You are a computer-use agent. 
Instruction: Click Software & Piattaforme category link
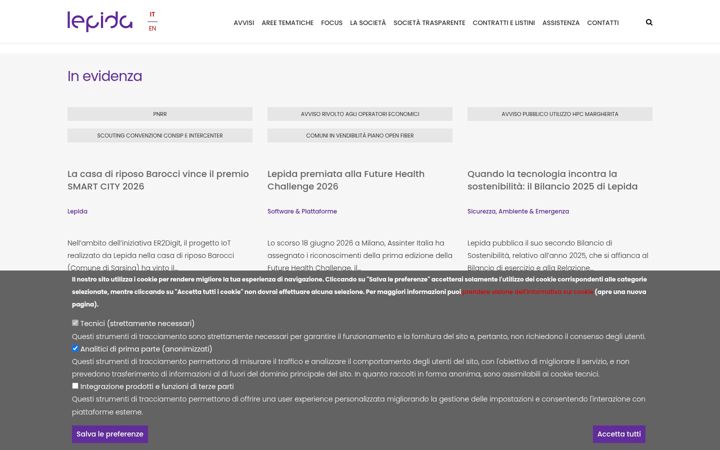[x=302, y=211]
